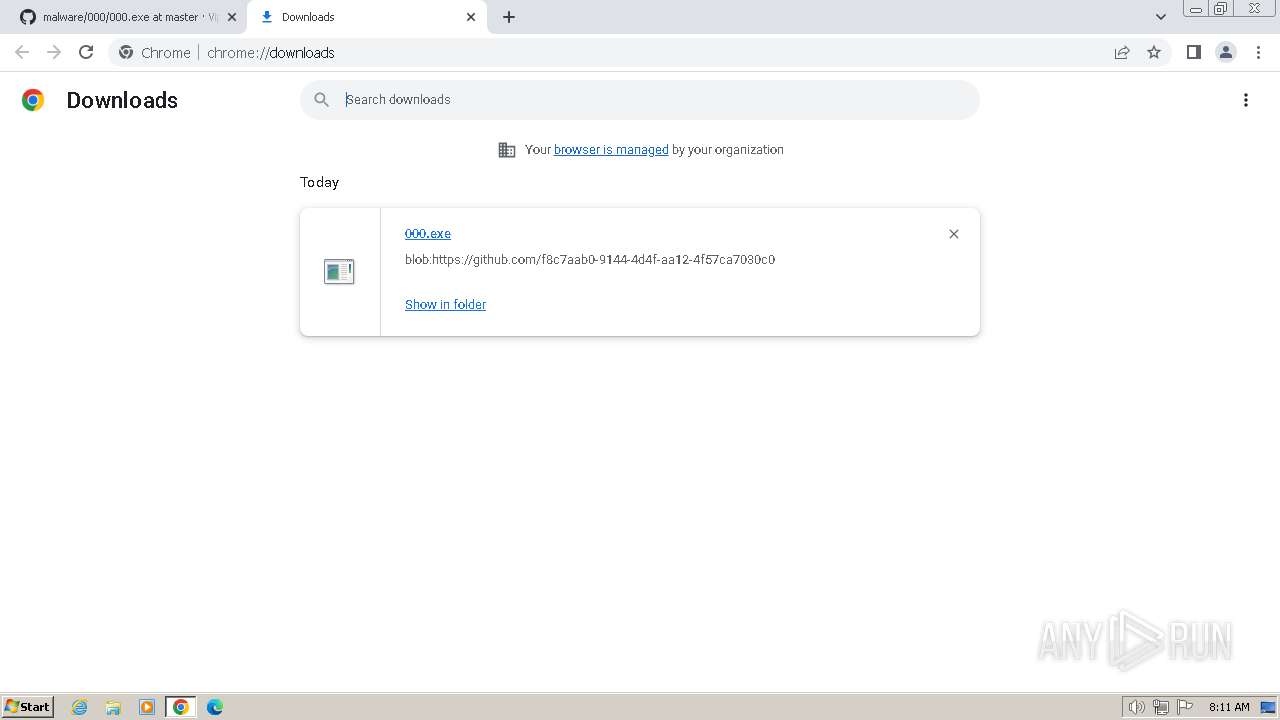
Task: Select the Chrome taskbar button
Action: click(181, 707)
